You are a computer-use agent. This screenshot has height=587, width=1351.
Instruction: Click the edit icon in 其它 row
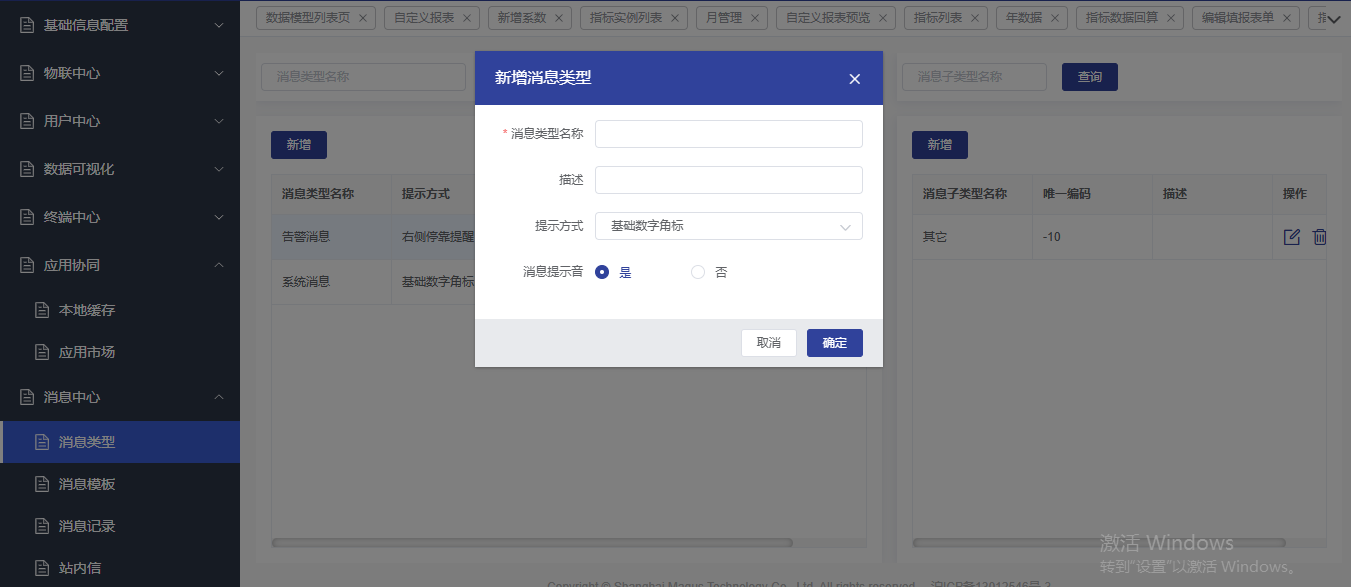(1291, 237)
